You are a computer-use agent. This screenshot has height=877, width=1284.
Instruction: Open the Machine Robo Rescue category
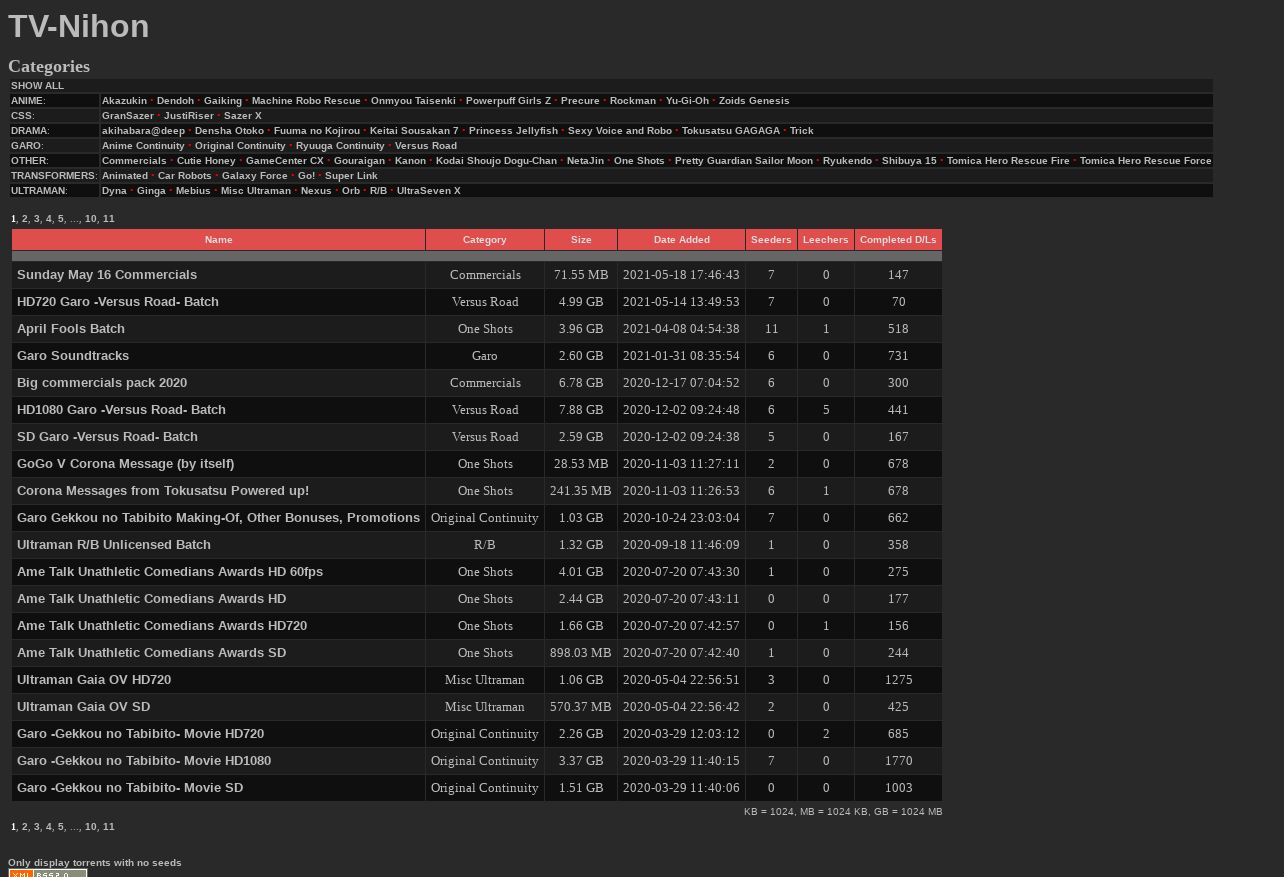[x=306, y=101]
